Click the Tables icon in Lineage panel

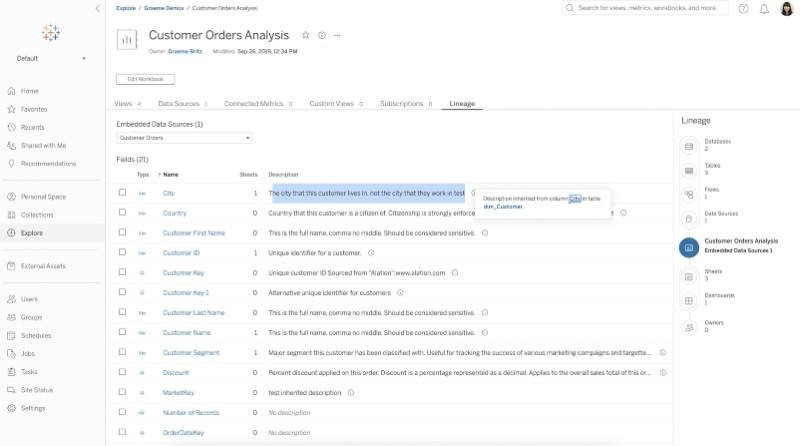(688, 170)
